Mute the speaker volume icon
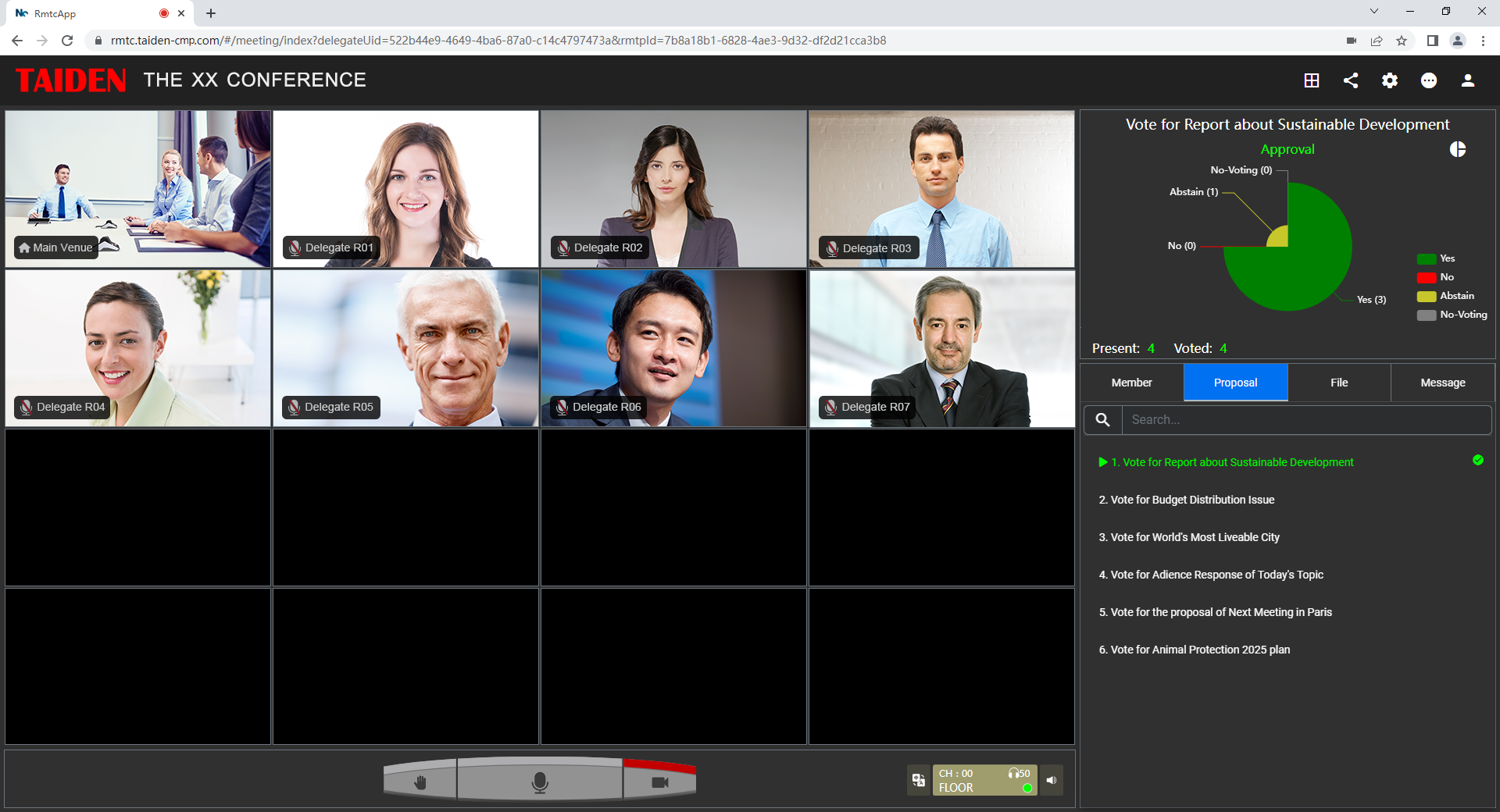Viewport: 1500px width, 812px height. 1052,779
